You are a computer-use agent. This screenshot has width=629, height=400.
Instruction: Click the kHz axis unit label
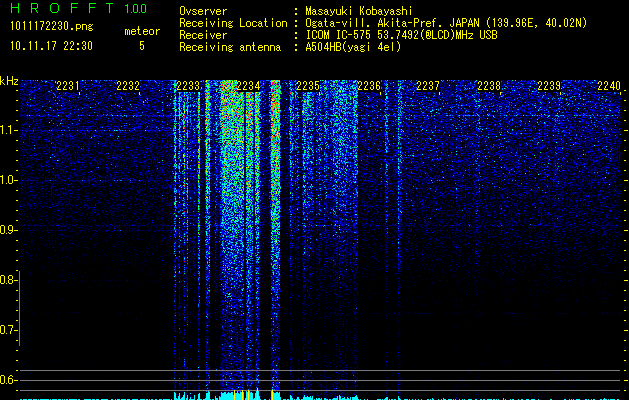click(10, 81)
